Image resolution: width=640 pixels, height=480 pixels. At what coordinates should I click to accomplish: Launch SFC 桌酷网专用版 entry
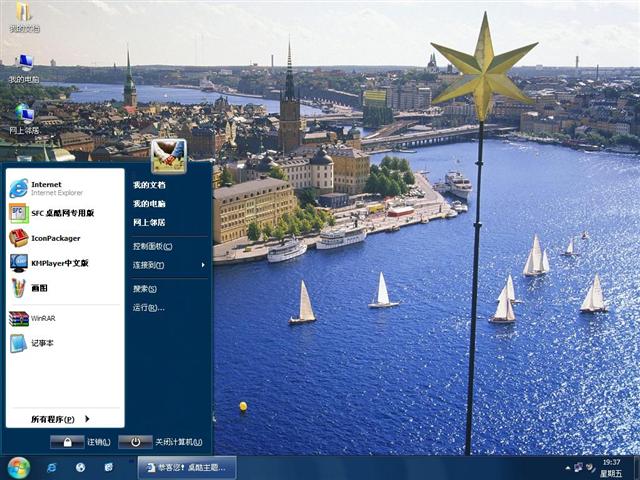tap(61, 213)
